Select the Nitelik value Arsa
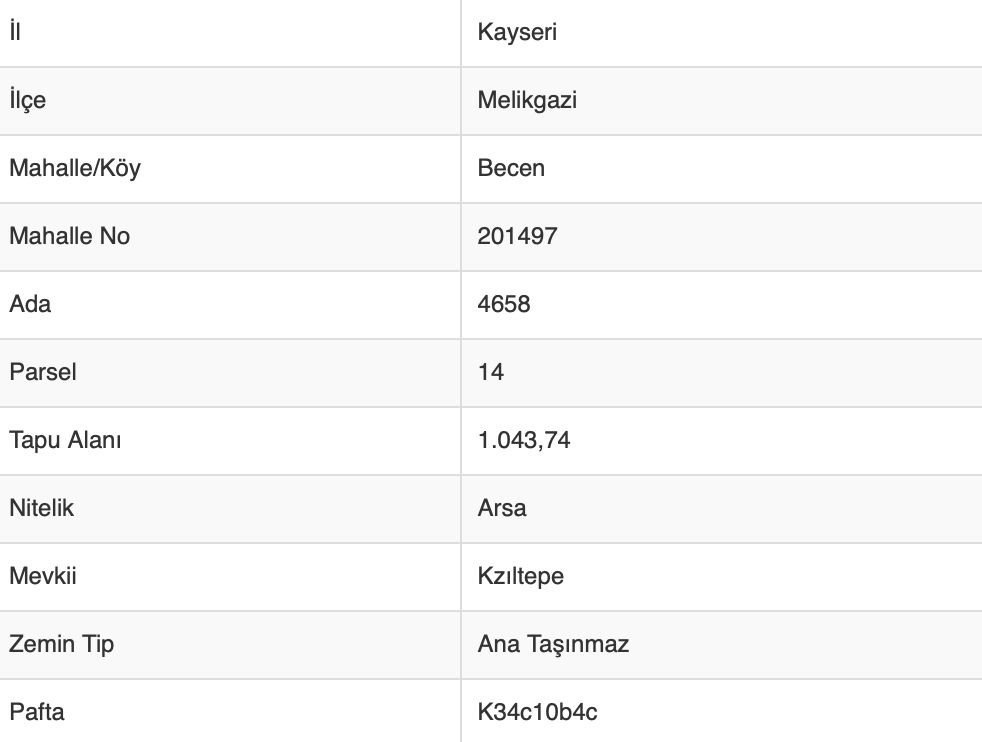This screenshot has height=742, width=982. [x=502, y=508]
